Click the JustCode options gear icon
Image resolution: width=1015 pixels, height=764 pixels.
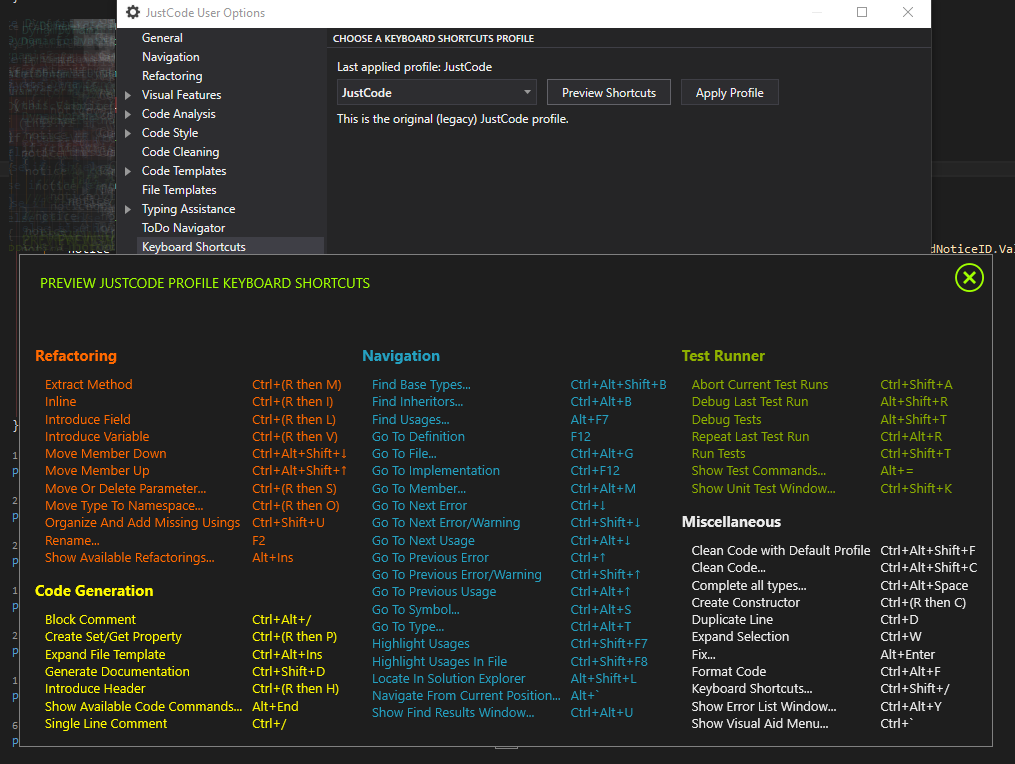(x=133, y=12)
